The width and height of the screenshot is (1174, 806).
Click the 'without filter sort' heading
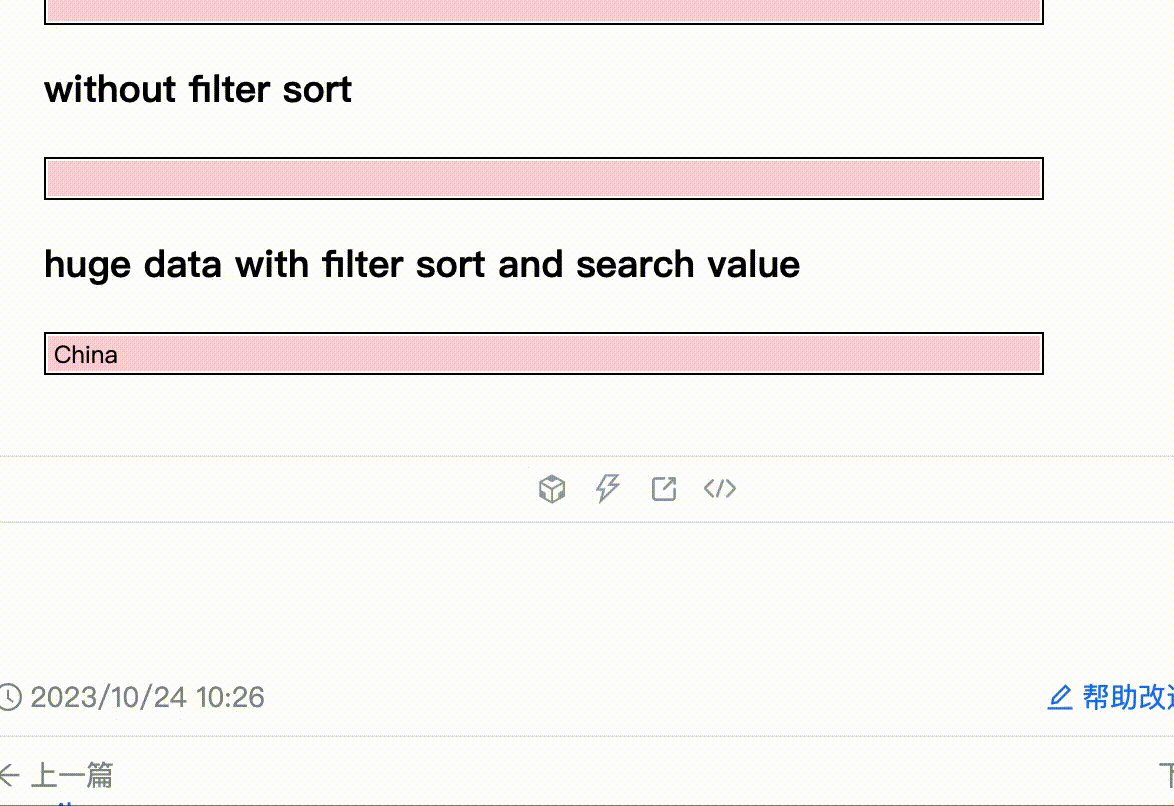198,90
